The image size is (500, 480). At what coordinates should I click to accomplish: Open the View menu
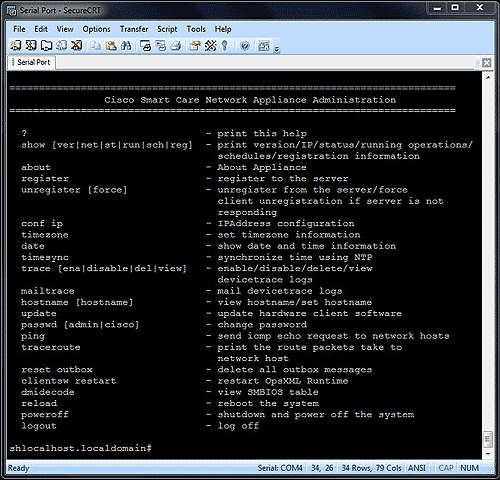click(x=65, y=29)
